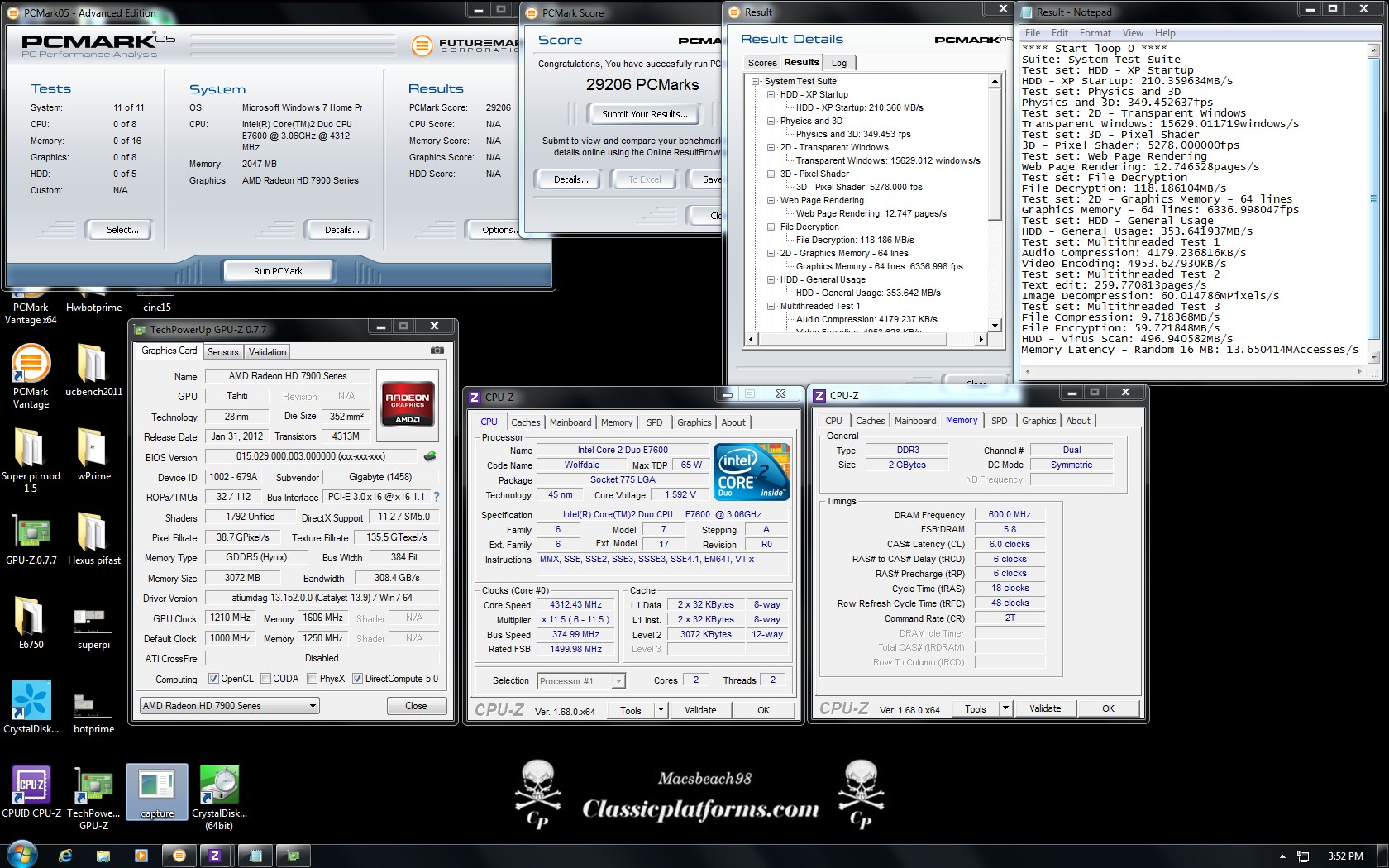Screen dimensions: 1389x868
Task: Launch the TechPowerUp GPU-Z desktop shortcut
Action: (x=93, y=798)
